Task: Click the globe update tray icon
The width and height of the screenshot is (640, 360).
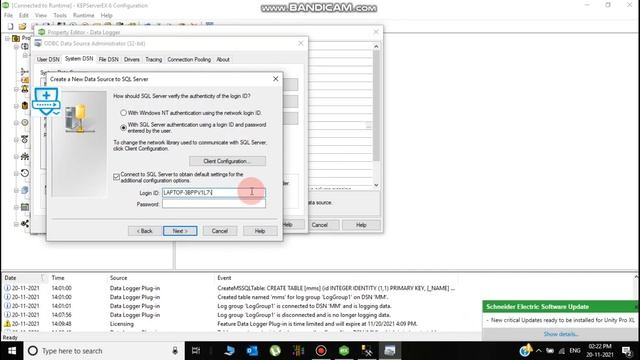Action: pyautogui.click(x=525, y=350)
